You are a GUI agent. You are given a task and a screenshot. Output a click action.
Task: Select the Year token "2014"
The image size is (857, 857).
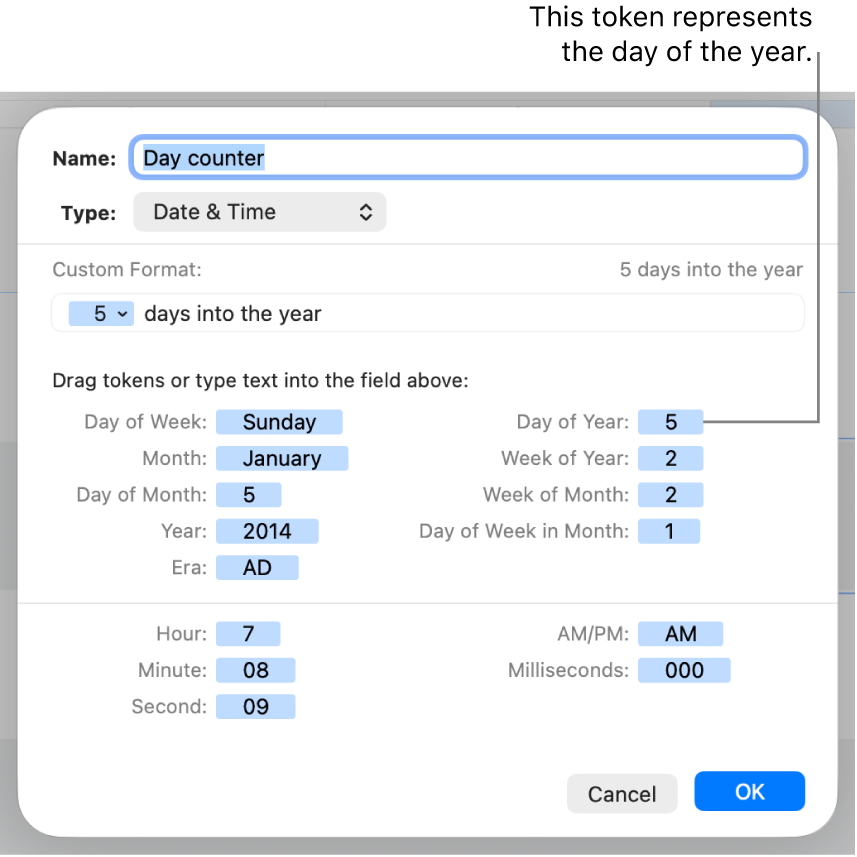(267, 531)
